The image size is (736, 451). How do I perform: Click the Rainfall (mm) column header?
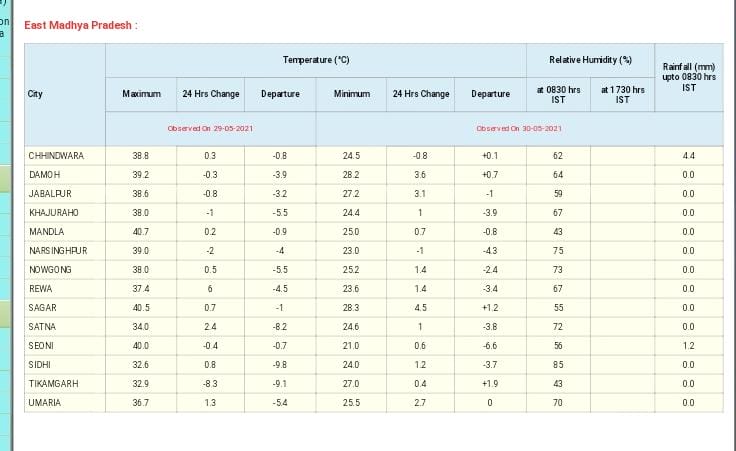pyautogui.click(x=689, y=77)
